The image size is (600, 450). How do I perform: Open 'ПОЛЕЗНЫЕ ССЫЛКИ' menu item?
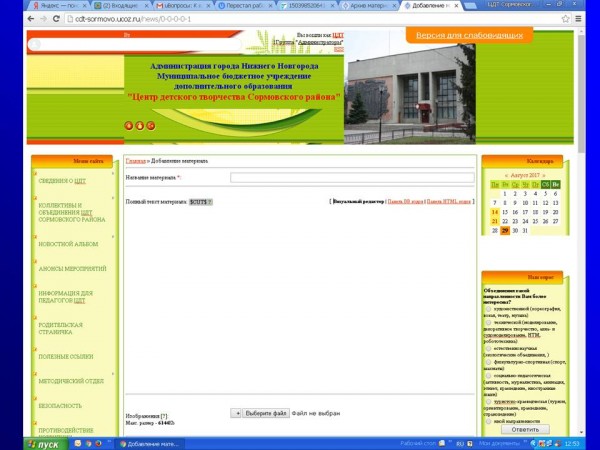point(66,356)
